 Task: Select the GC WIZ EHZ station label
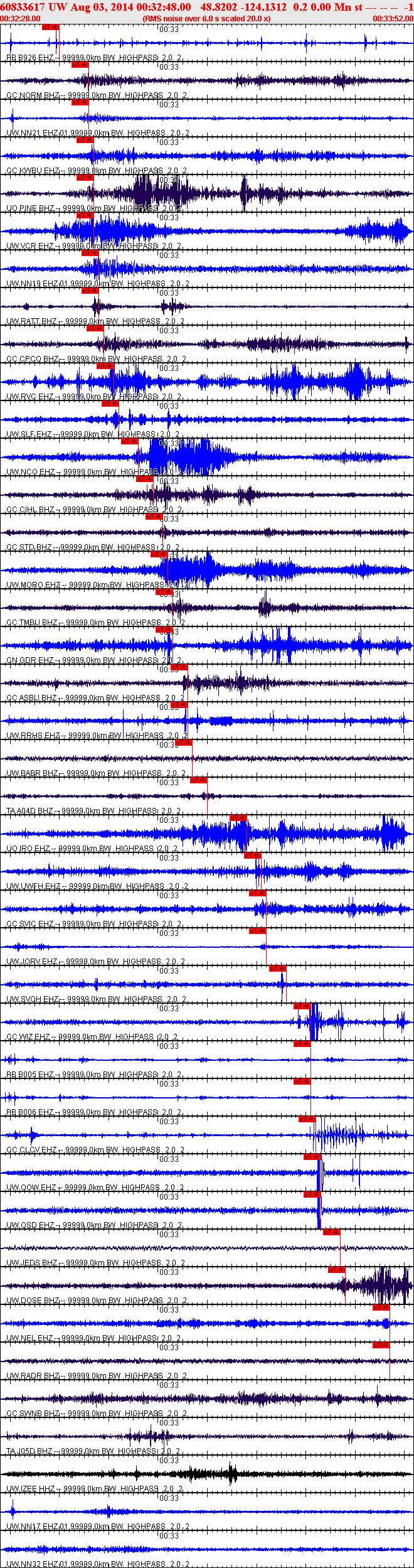[x=93, y=1037]
